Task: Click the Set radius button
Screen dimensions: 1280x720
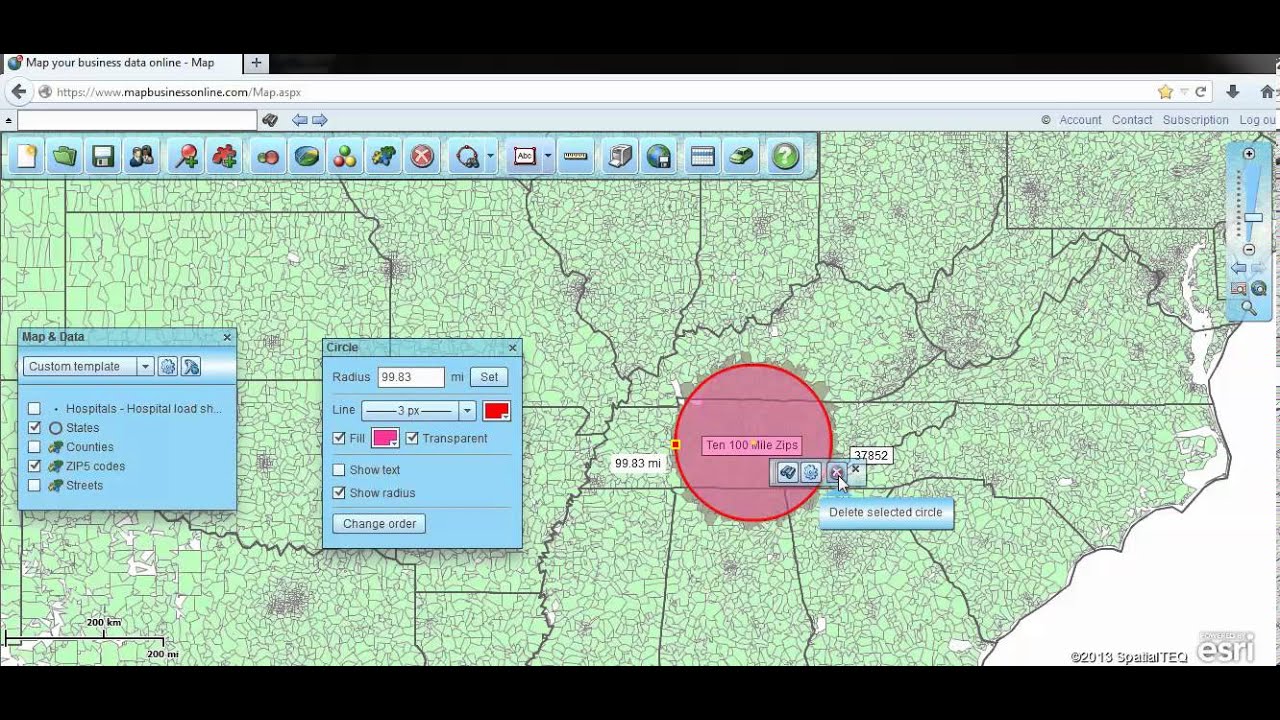Action: pos(489,377)
